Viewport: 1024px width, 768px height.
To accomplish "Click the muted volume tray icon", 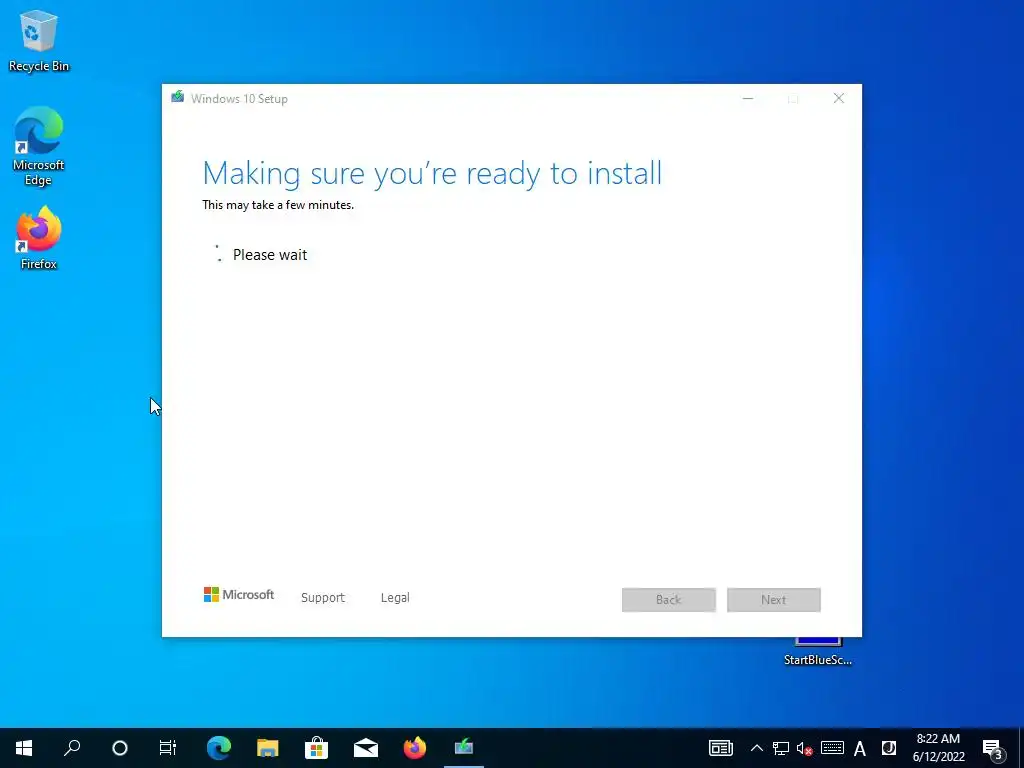I will click(x=805, y=748).
